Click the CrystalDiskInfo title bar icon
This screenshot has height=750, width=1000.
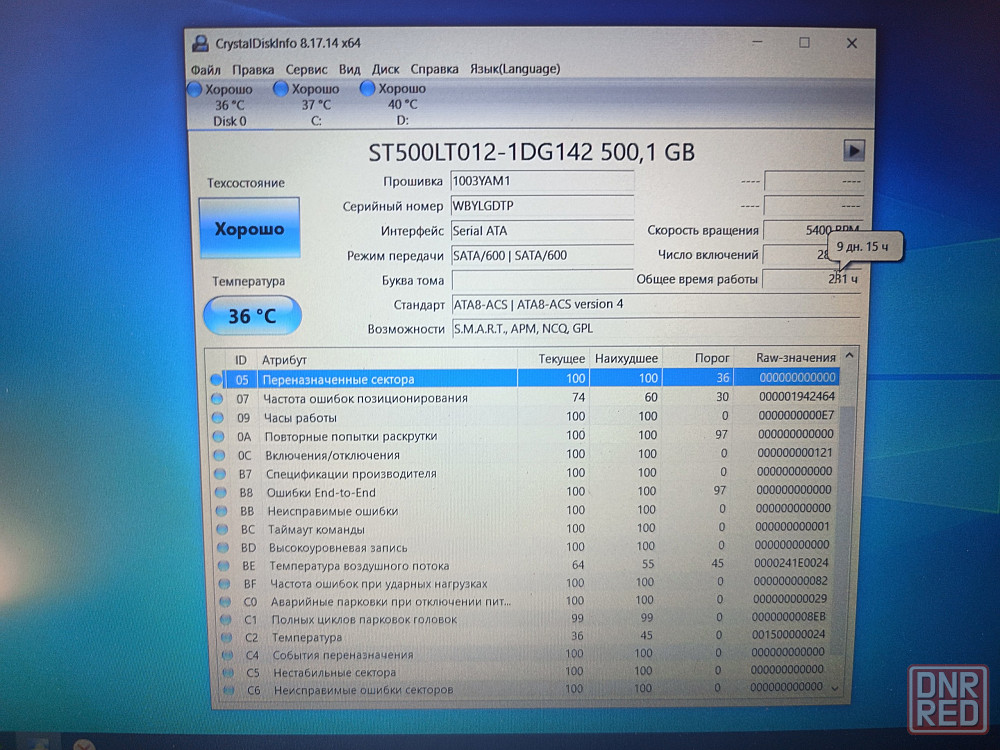click(201, 43)
